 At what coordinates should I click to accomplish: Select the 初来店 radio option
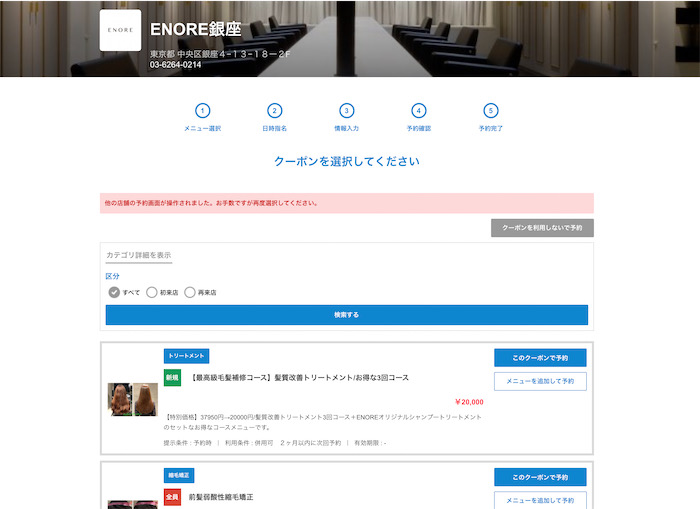(152, 292)
